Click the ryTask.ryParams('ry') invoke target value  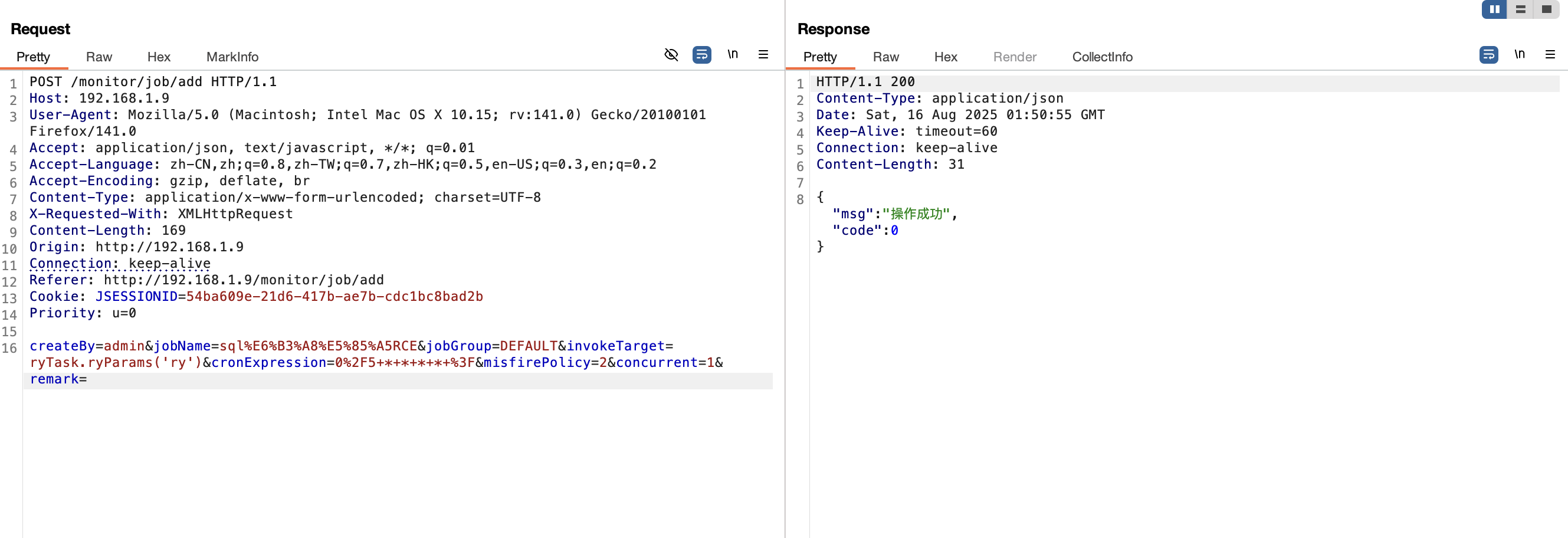tap(116, 362)
